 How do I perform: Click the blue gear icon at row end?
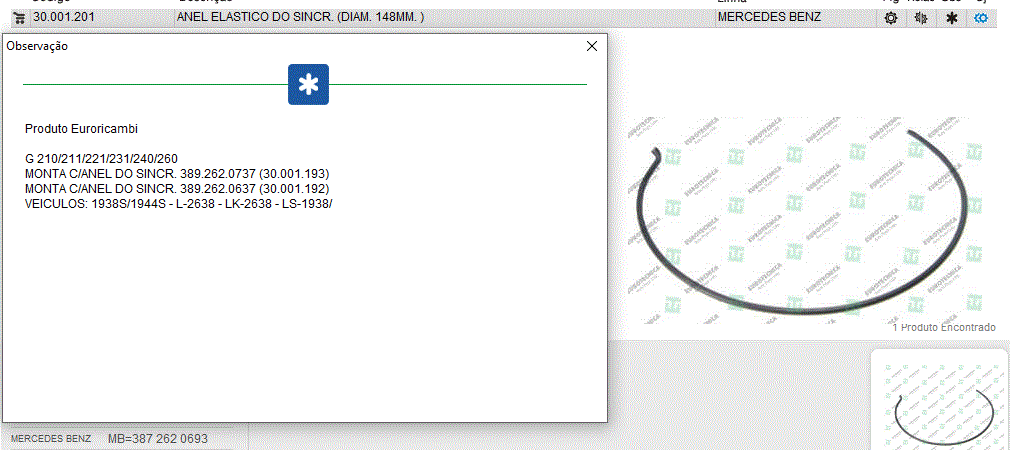point(981,18)
